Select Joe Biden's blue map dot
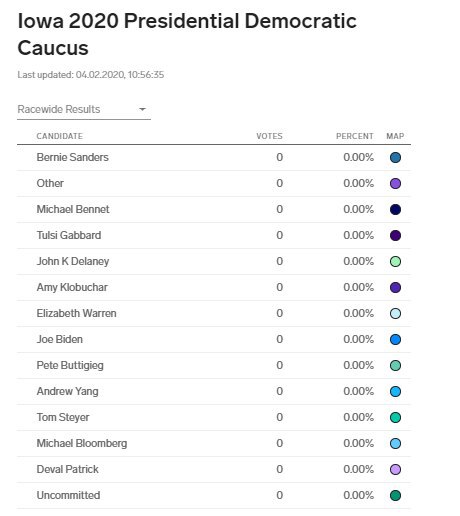460x516 pixels. click(x=395, y=339)
